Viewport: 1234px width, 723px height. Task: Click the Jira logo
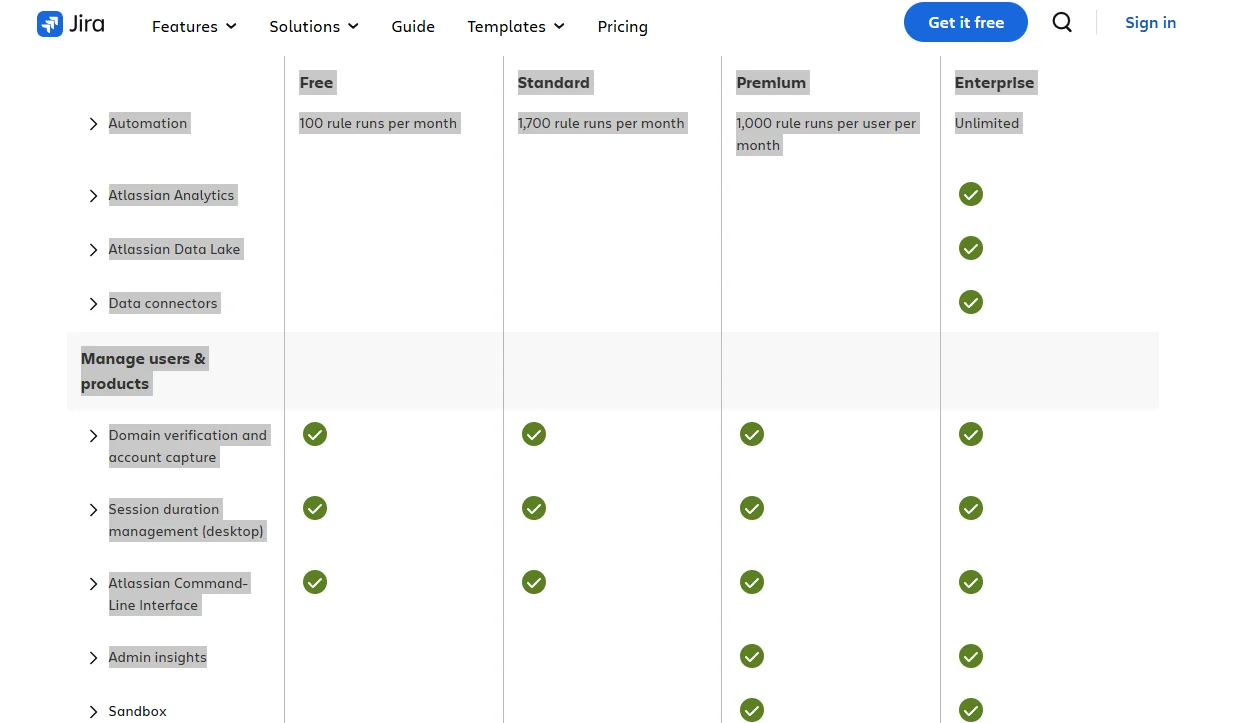(x=70, y=23)
